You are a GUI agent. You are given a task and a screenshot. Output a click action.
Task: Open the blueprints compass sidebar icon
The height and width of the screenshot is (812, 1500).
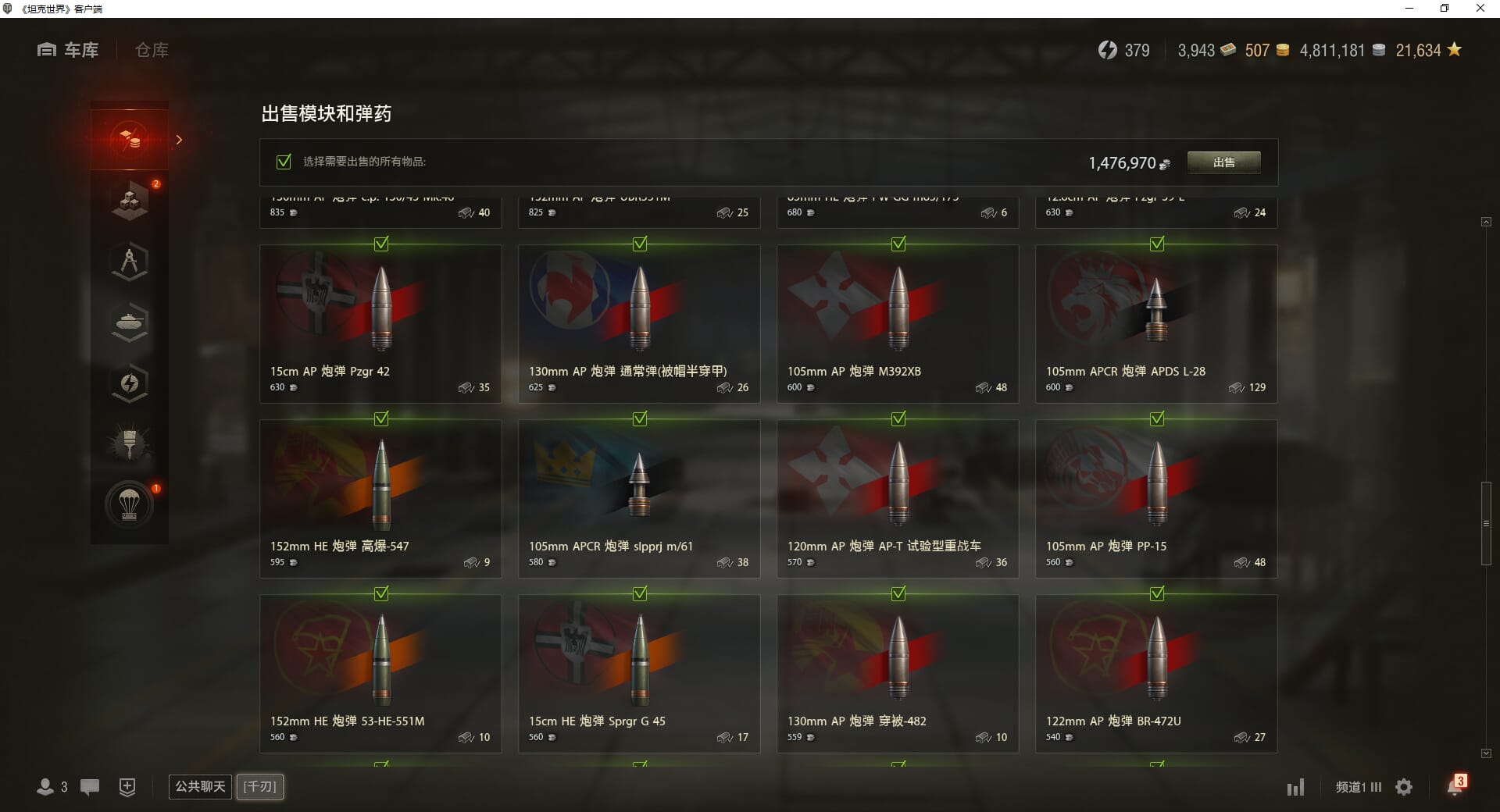(x=130, y=262)
